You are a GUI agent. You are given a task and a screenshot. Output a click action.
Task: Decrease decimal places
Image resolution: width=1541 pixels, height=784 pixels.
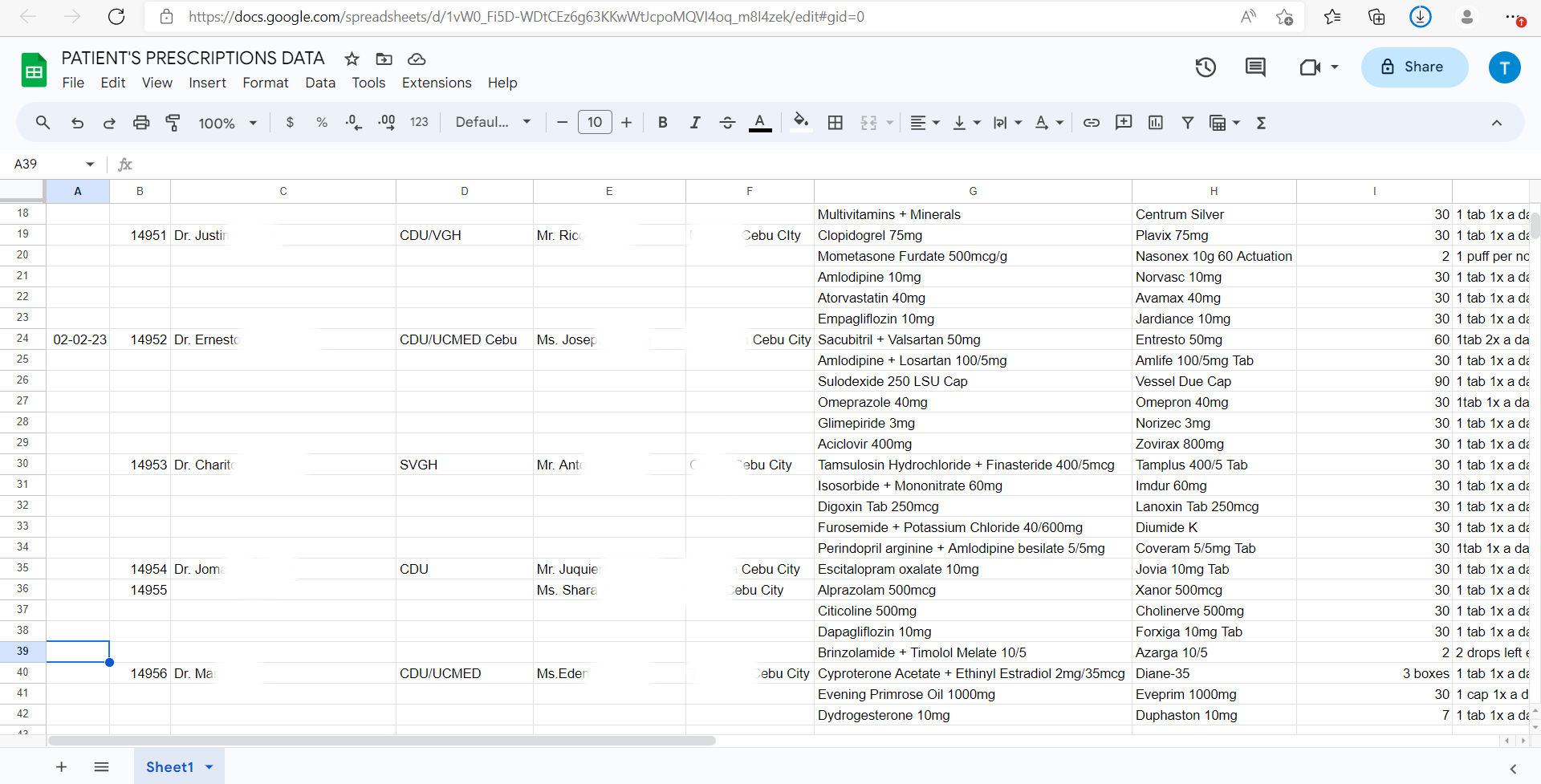(x=354, y=123)
